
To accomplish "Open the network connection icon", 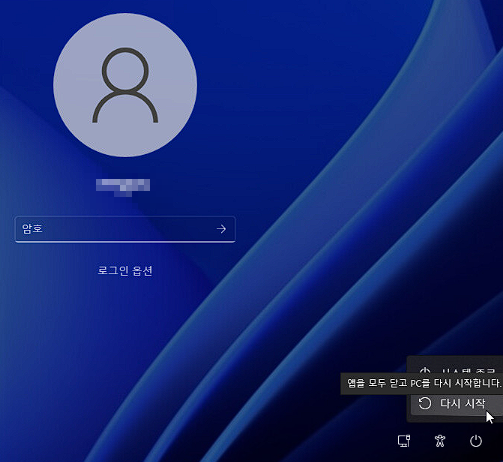I will 404,441.
